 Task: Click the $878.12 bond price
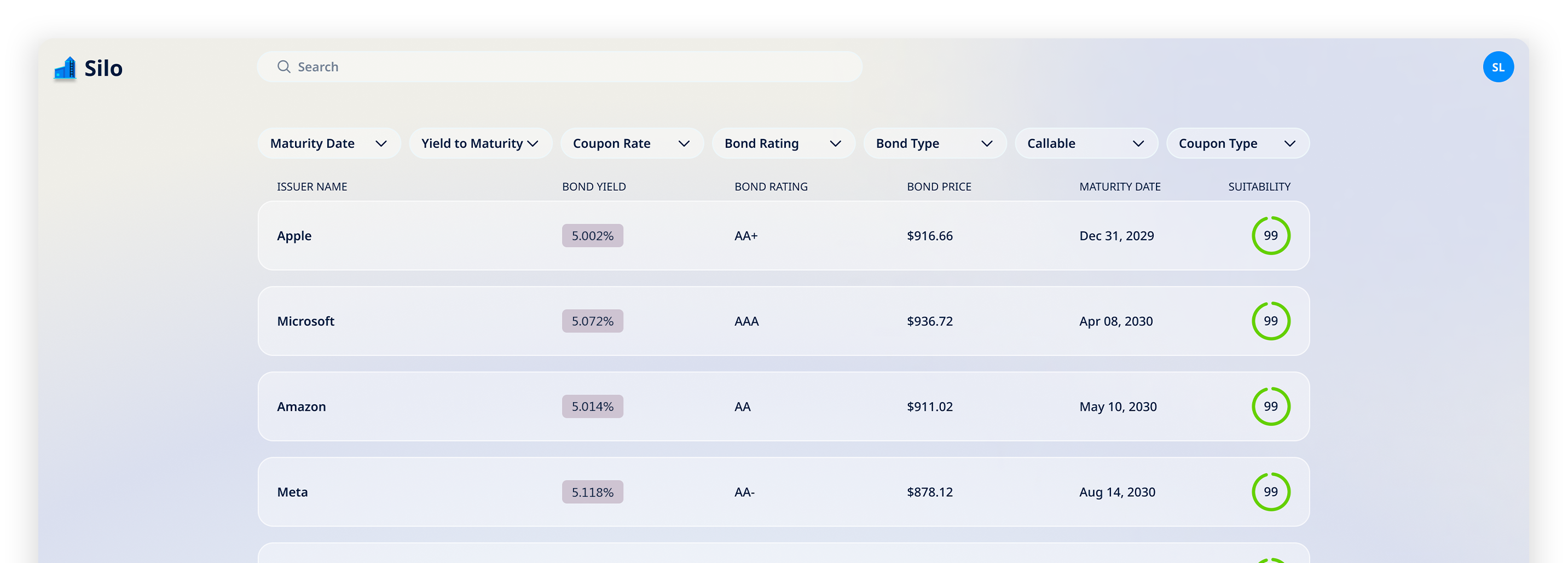coord(929,492)
